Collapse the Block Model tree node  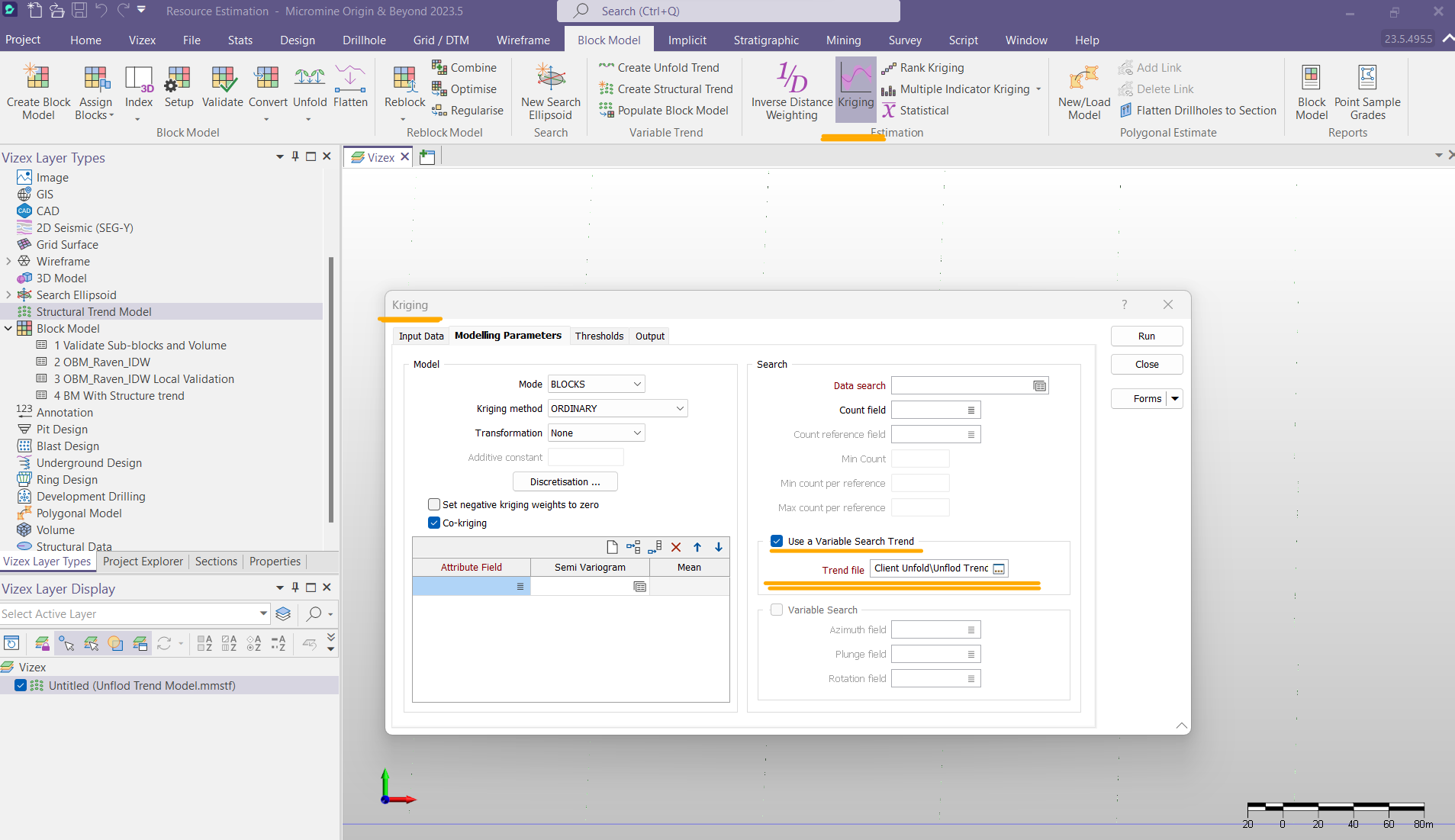[x=8, y=329]
